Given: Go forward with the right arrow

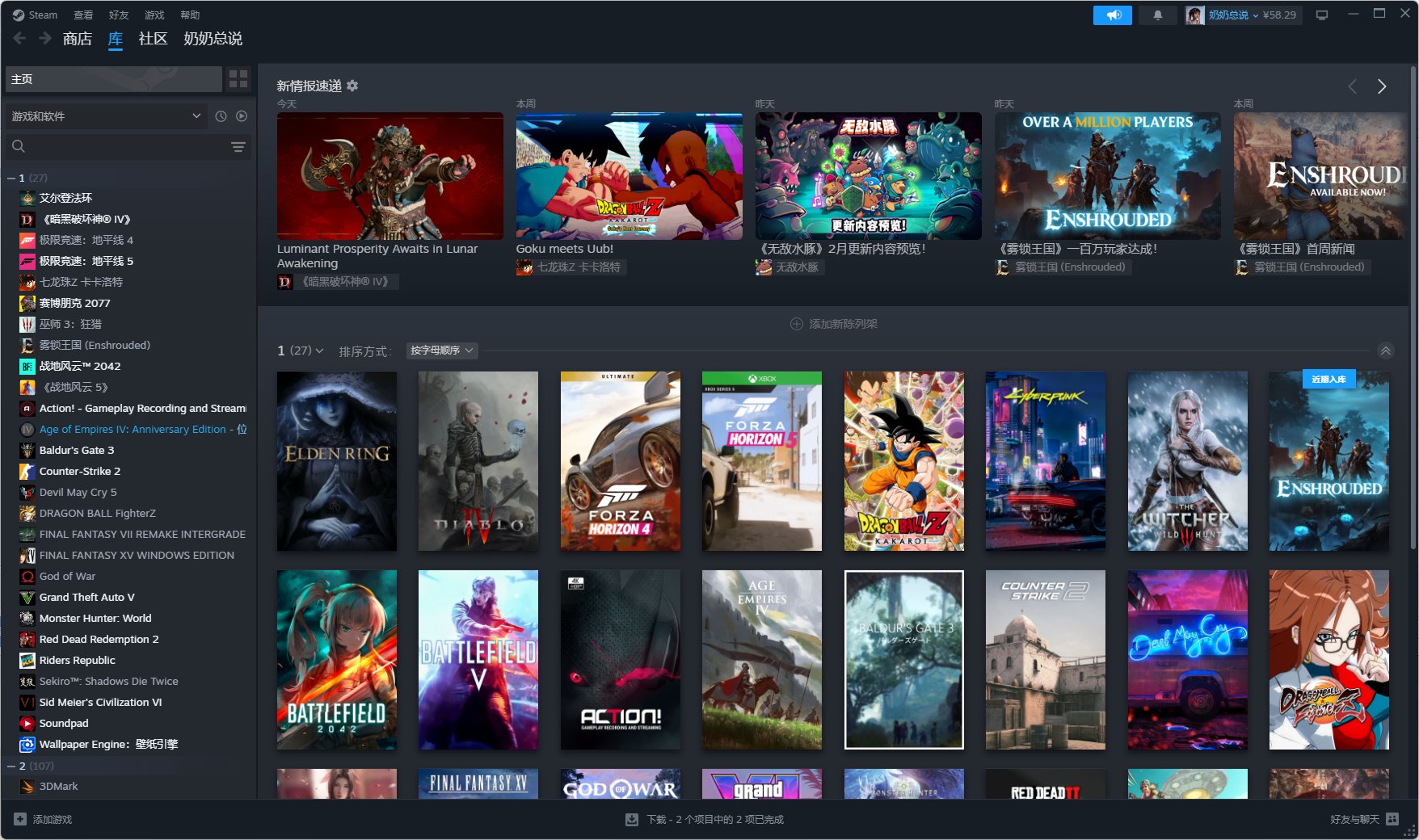Looking at the screenshot, I should click(45, 38).
